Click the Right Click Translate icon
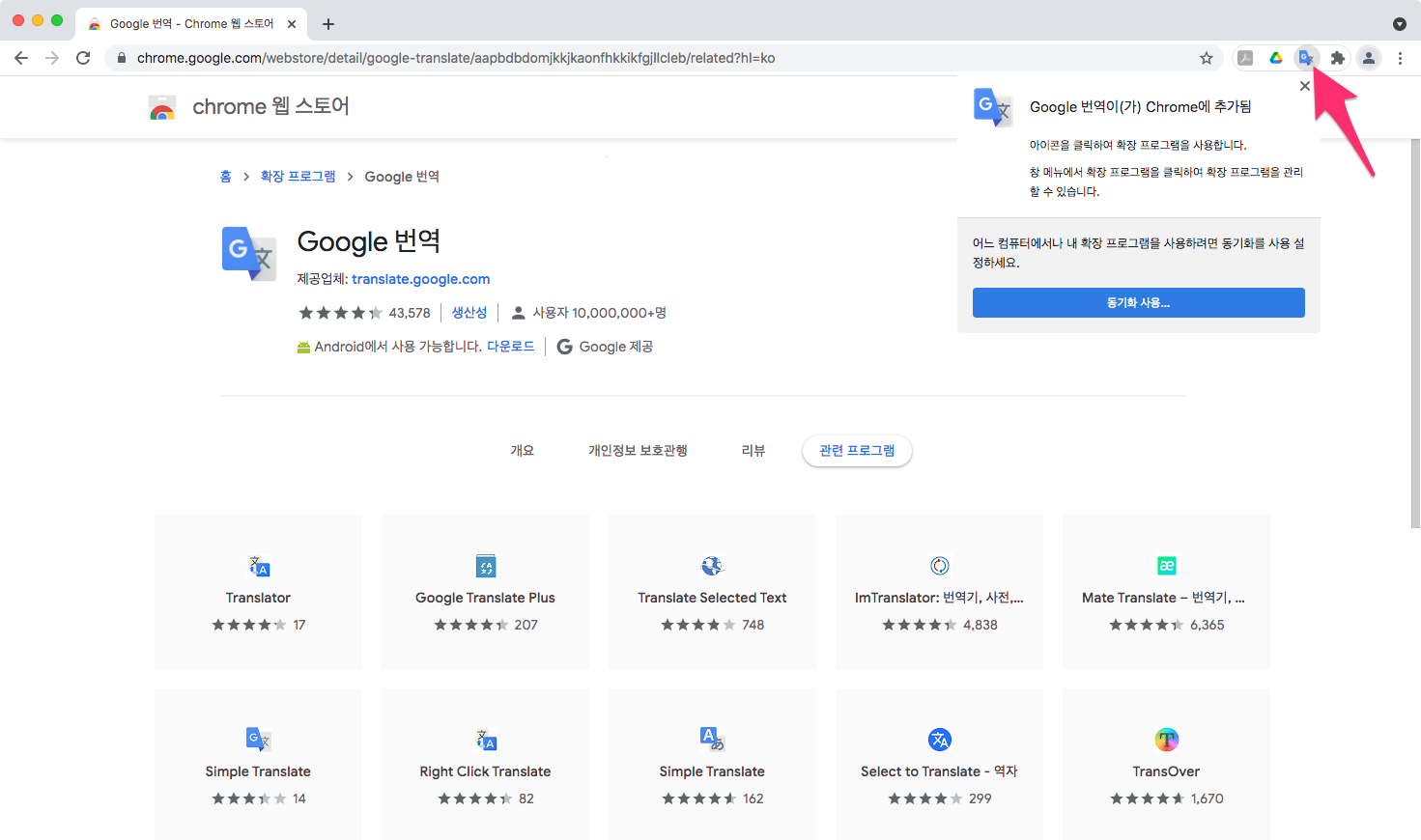 point(486,740)
